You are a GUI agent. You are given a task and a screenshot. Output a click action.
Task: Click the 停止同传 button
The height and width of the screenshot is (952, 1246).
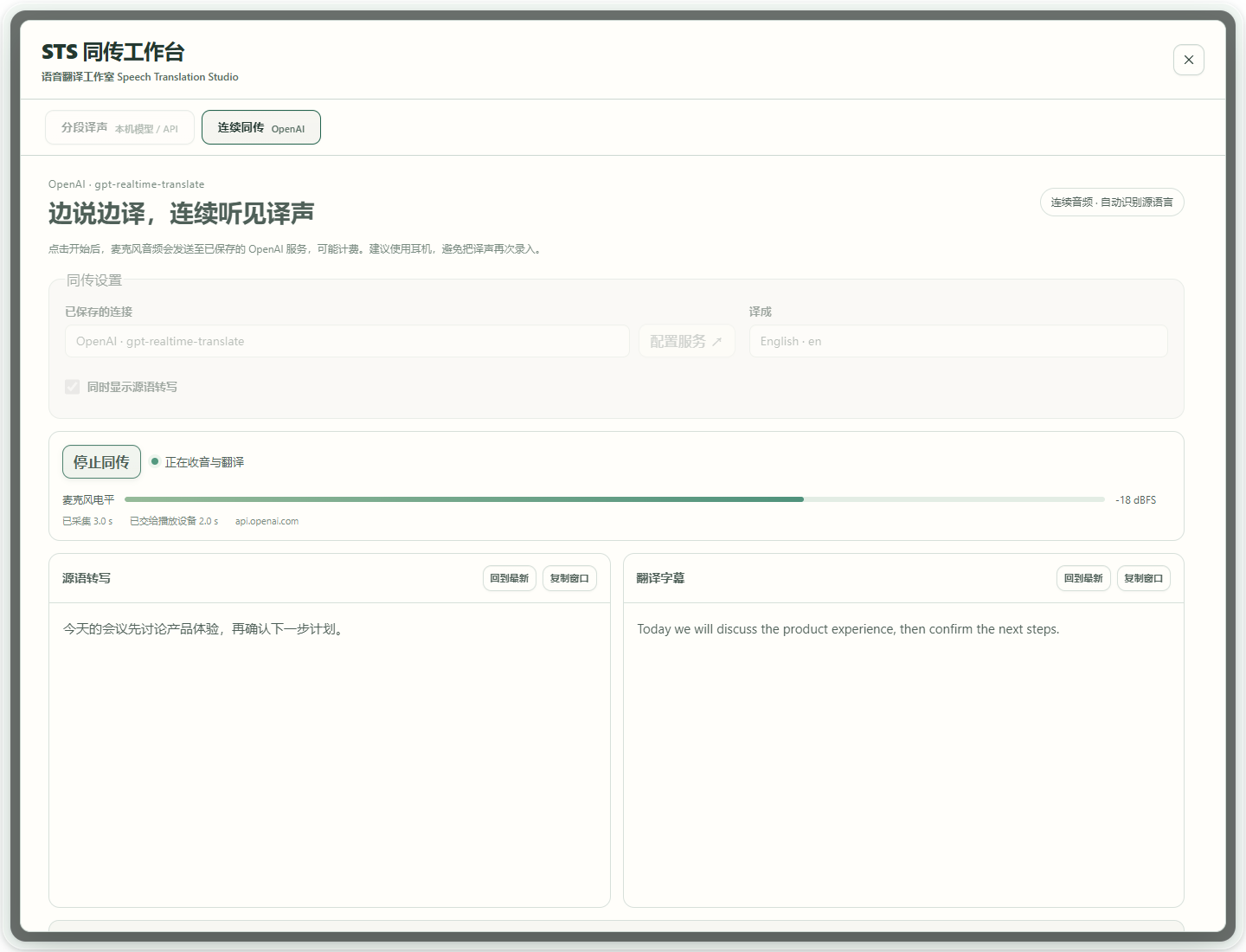pyautogui.click(x=101, y=462)
